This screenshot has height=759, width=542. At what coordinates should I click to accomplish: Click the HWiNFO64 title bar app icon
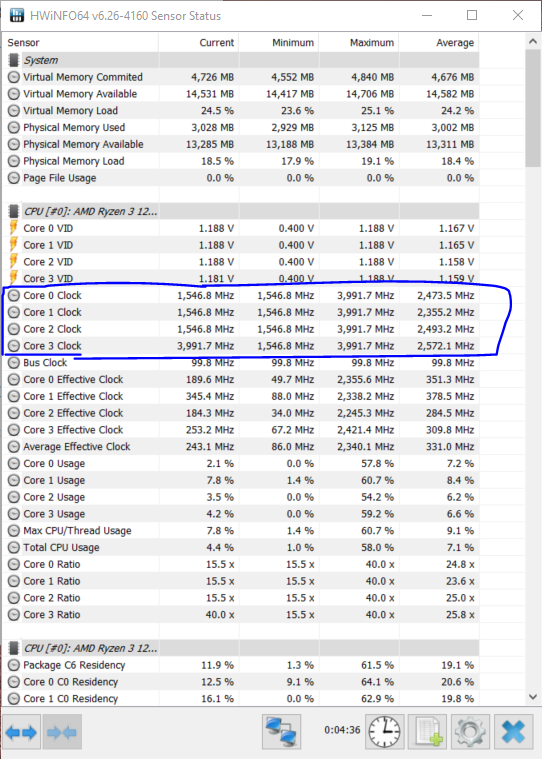coord(17,15)
